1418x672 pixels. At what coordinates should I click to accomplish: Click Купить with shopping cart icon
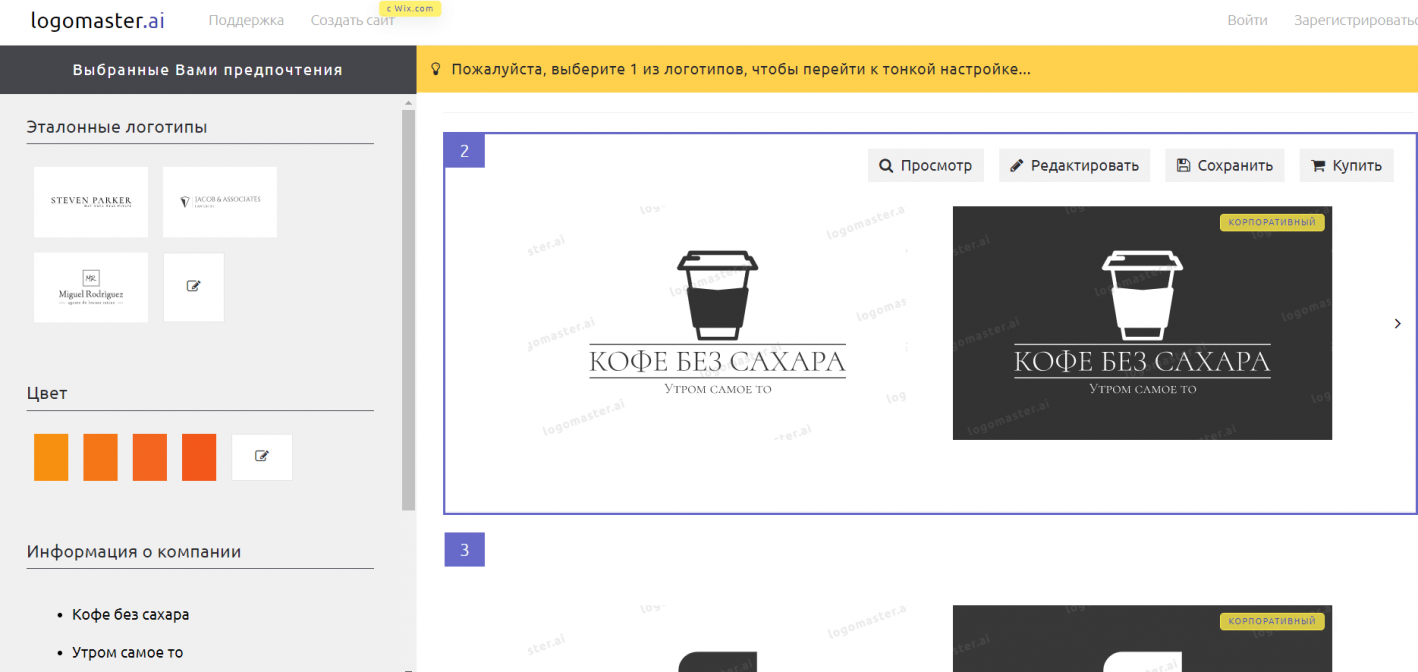(1346, 166)
